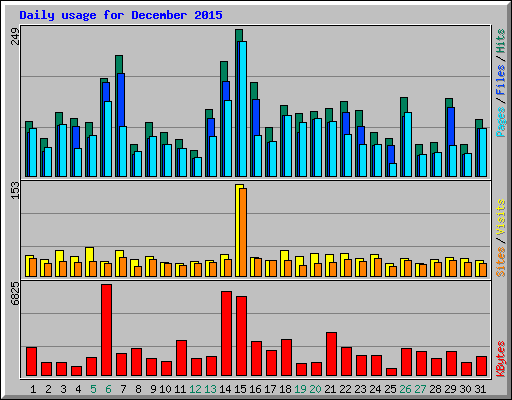Select day label 8 on the x-axis
Image resolution: width=512 pixels, height=400 pixels.
(138, 389)
